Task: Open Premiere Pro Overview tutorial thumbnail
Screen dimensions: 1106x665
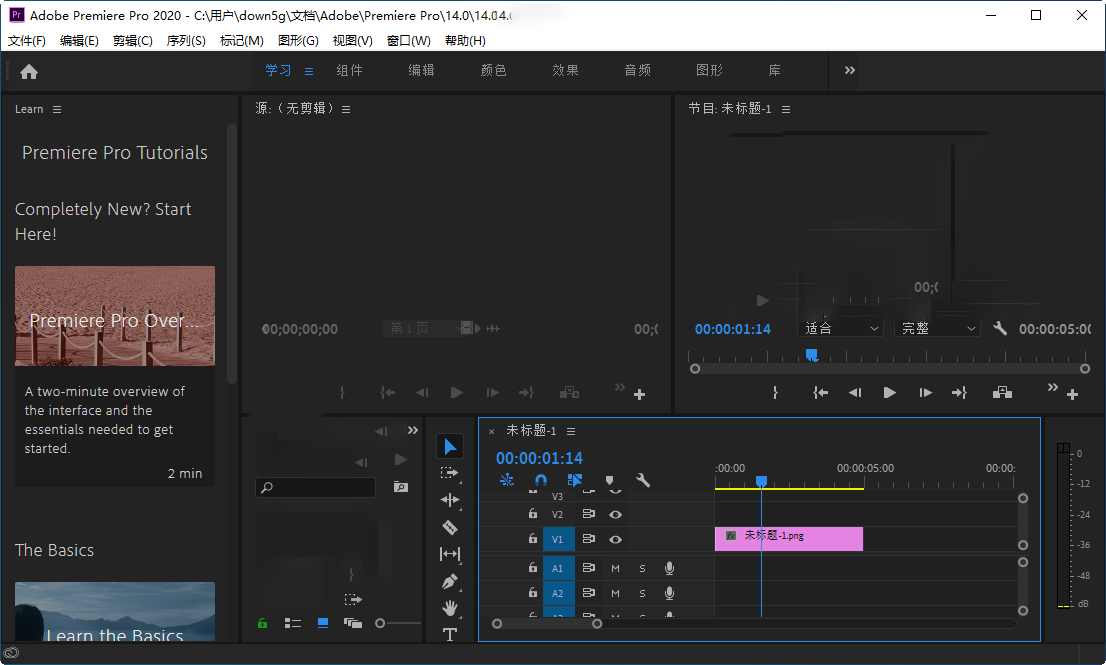Action: coord(115,316)
